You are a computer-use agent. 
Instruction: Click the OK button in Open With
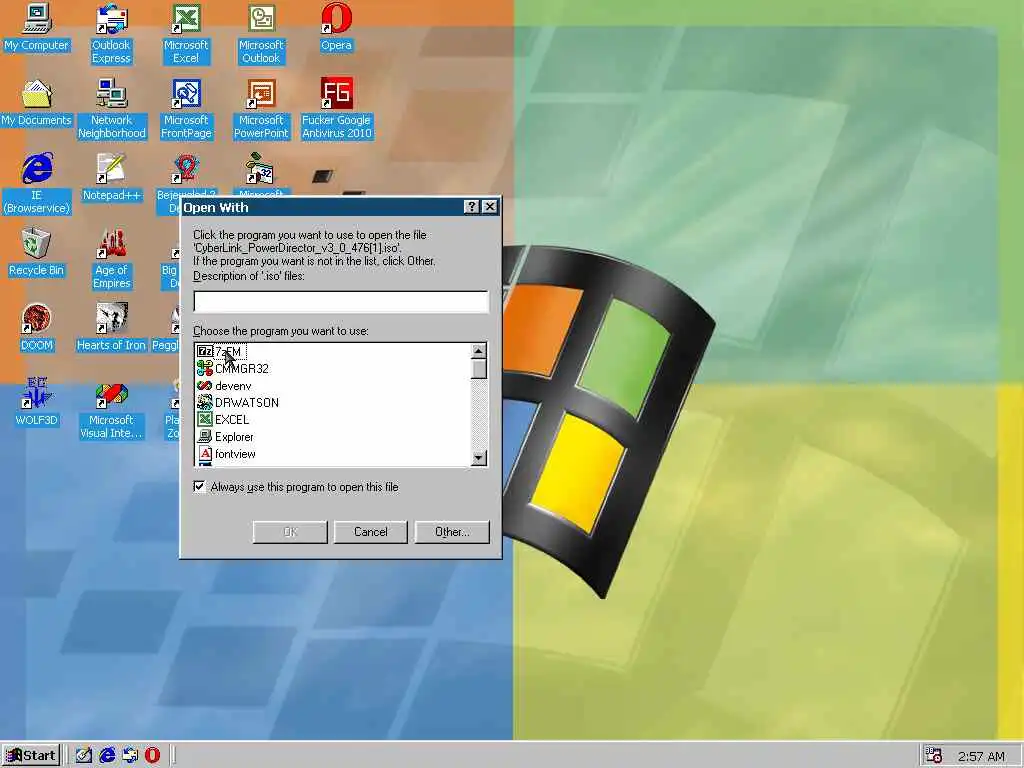[290, 532]
